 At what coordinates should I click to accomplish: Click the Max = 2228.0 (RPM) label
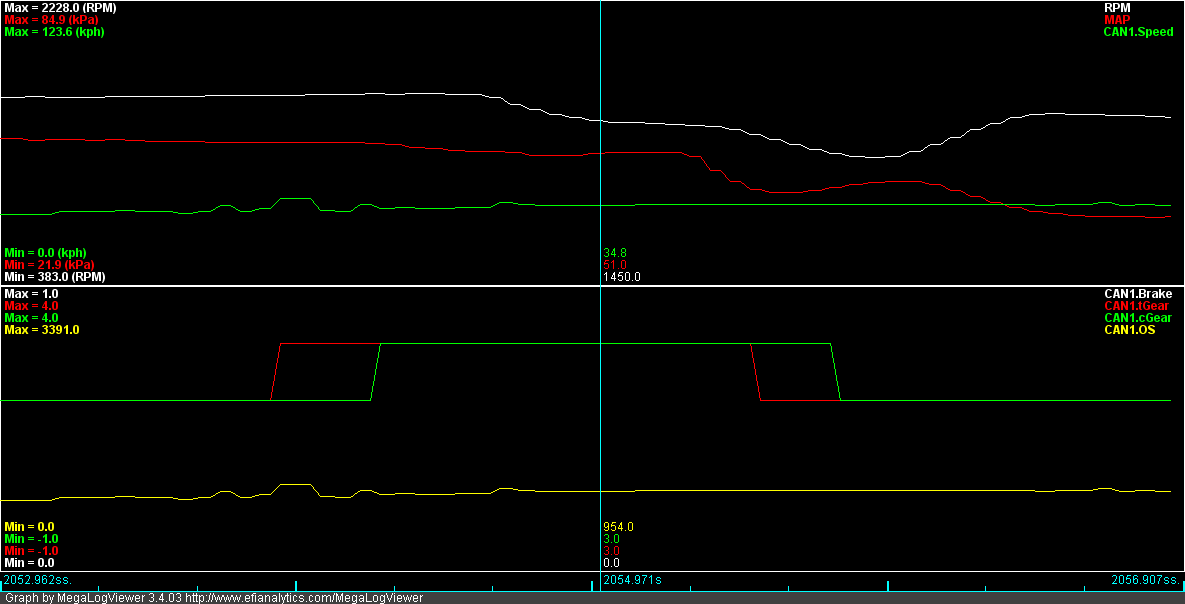(60, 7)
